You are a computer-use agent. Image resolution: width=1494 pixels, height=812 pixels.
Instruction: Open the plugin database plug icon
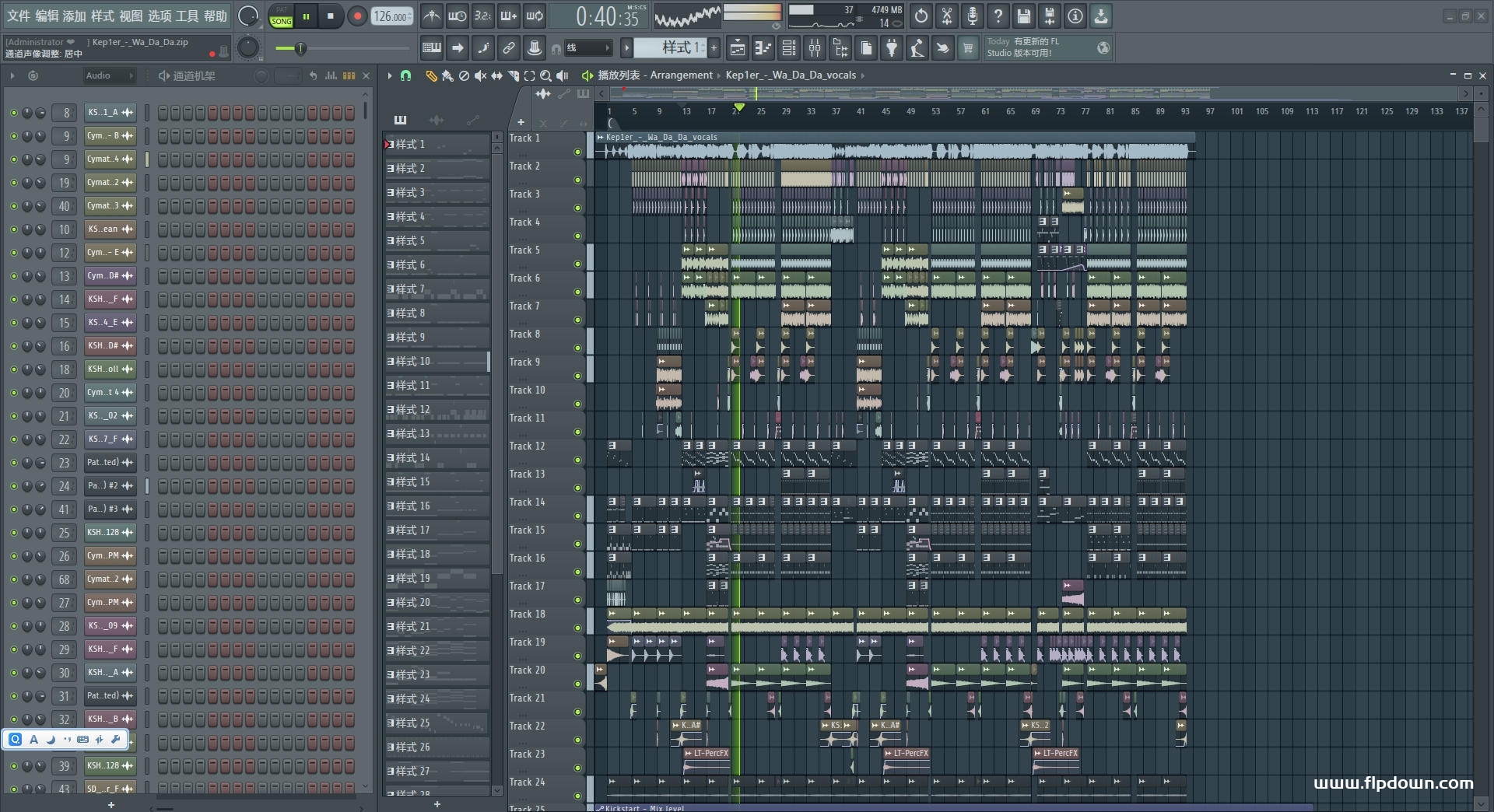892,48
